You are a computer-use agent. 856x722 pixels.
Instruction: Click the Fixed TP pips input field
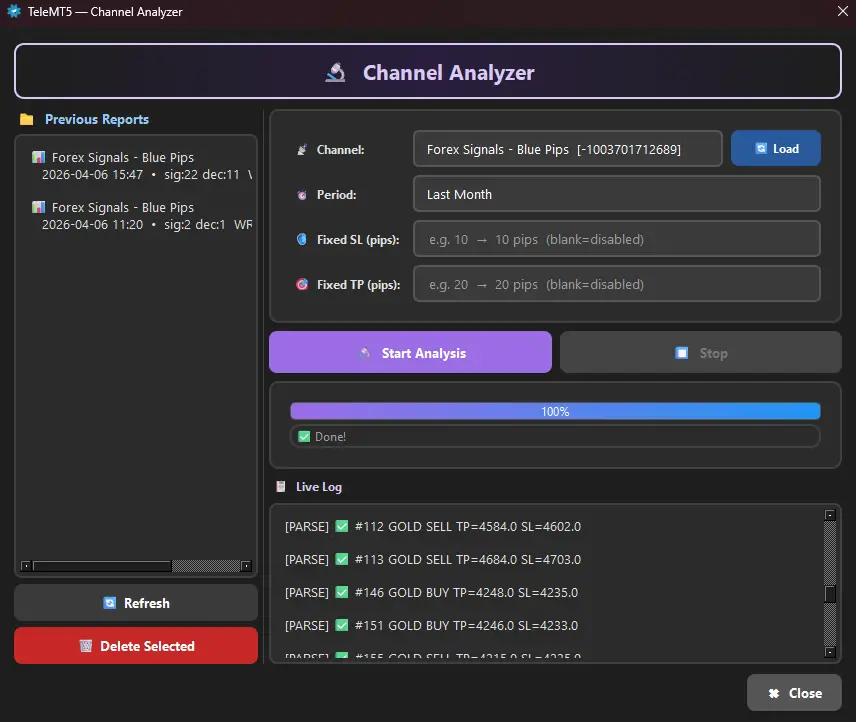pyautogui.click(x=616, y=284)
